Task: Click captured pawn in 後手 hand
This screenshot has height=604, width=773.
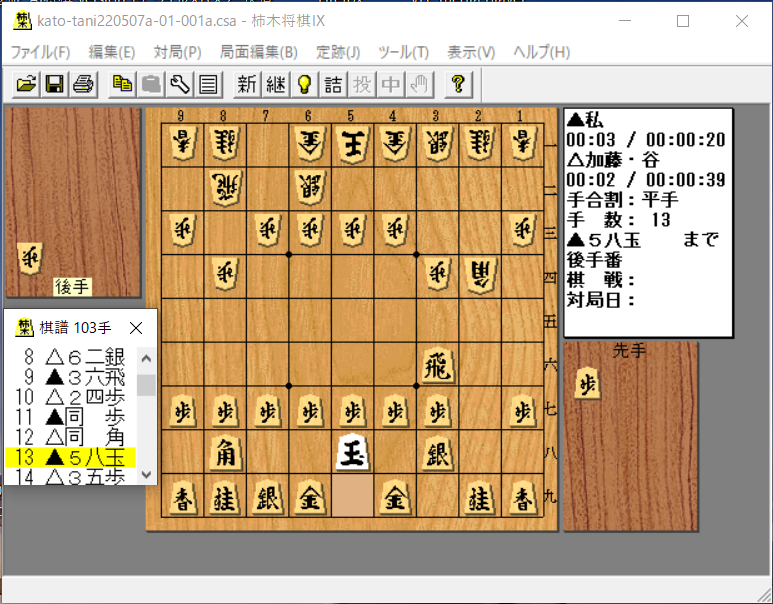Action: [x=31, y=257]
